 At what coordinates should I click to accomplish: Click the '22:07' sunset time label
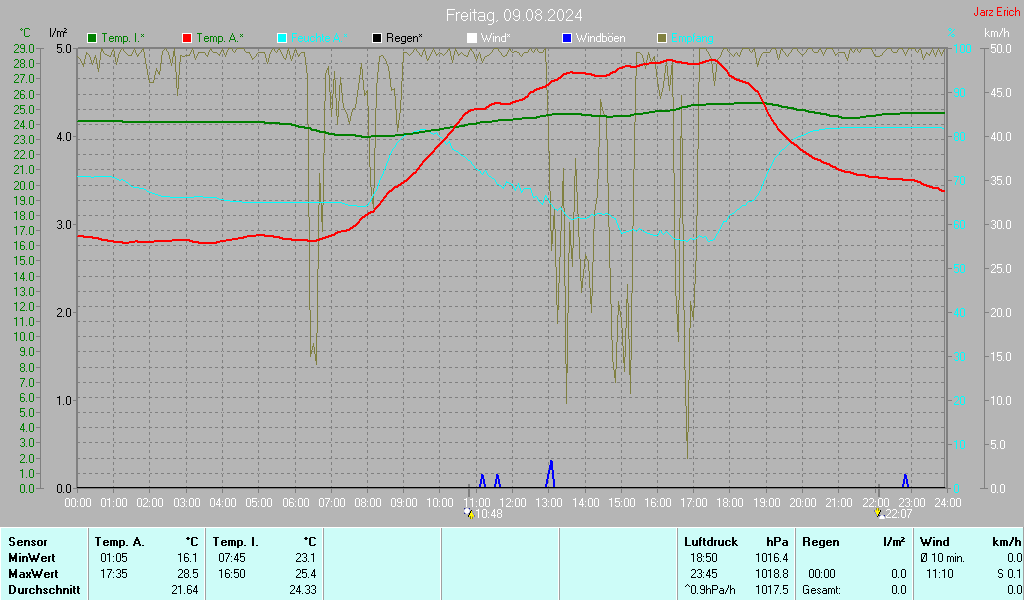pyautogui.click(x=899, y=514)
